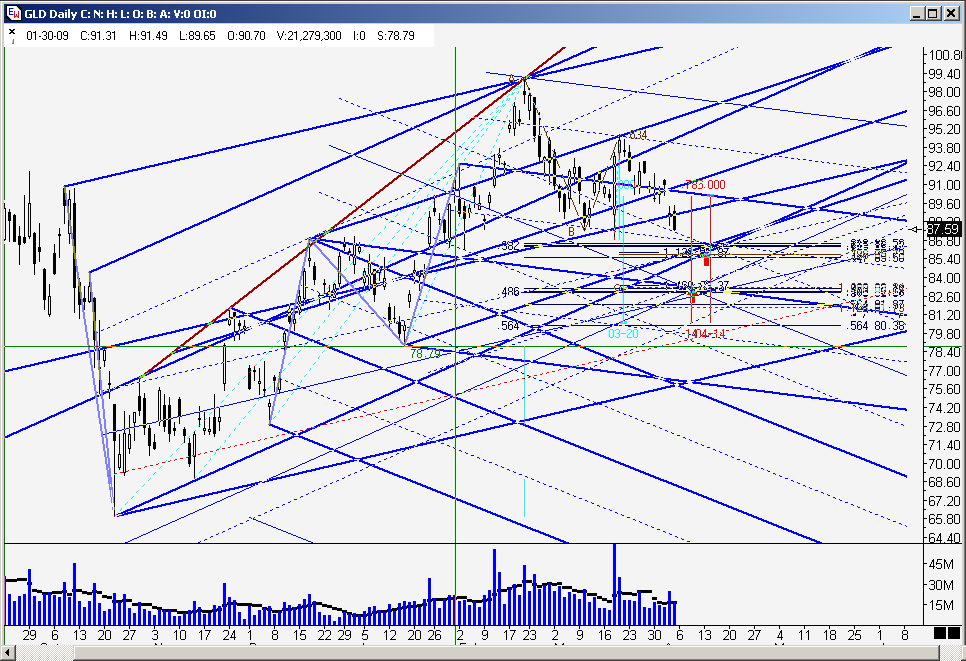Click the 01-30-09 date in data readout

(47, 36)
